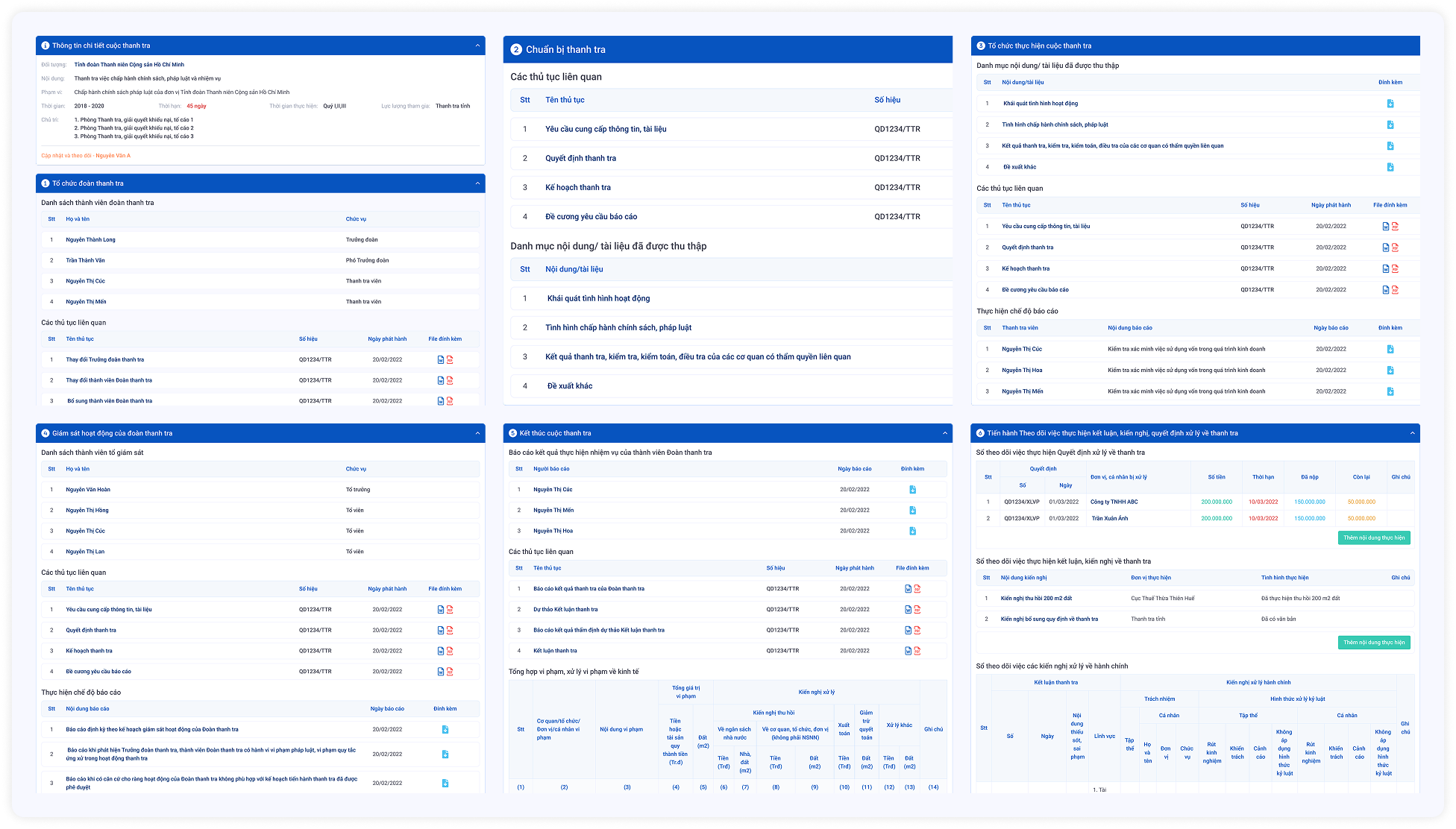Collapse the 'Tiến hành Theo dõi' panel 6
The height and width of the screenshot is (829, 1456).
click(1412, 433)
